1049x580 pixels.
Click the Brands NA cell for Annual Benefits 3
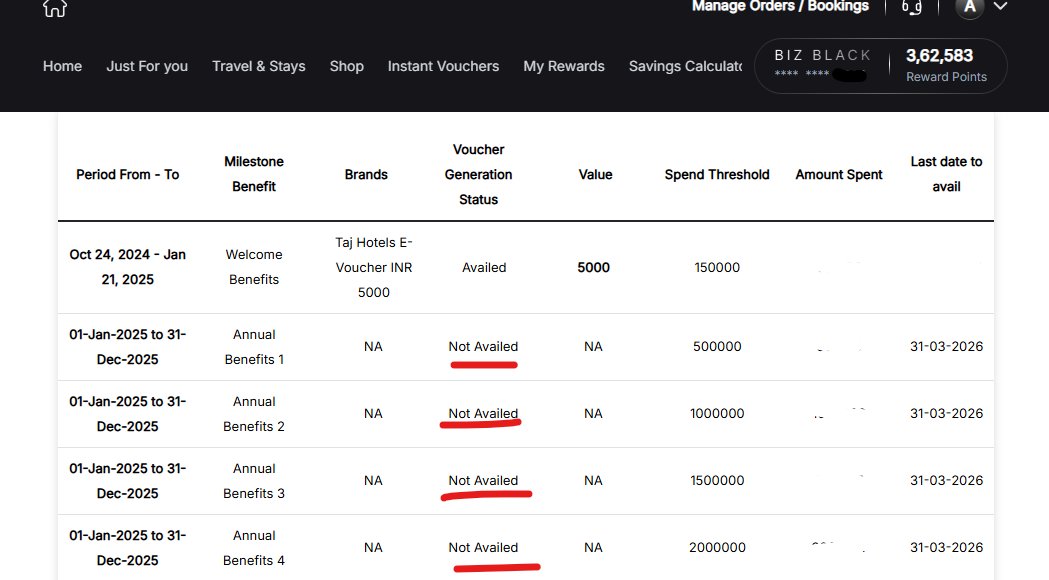373,480
